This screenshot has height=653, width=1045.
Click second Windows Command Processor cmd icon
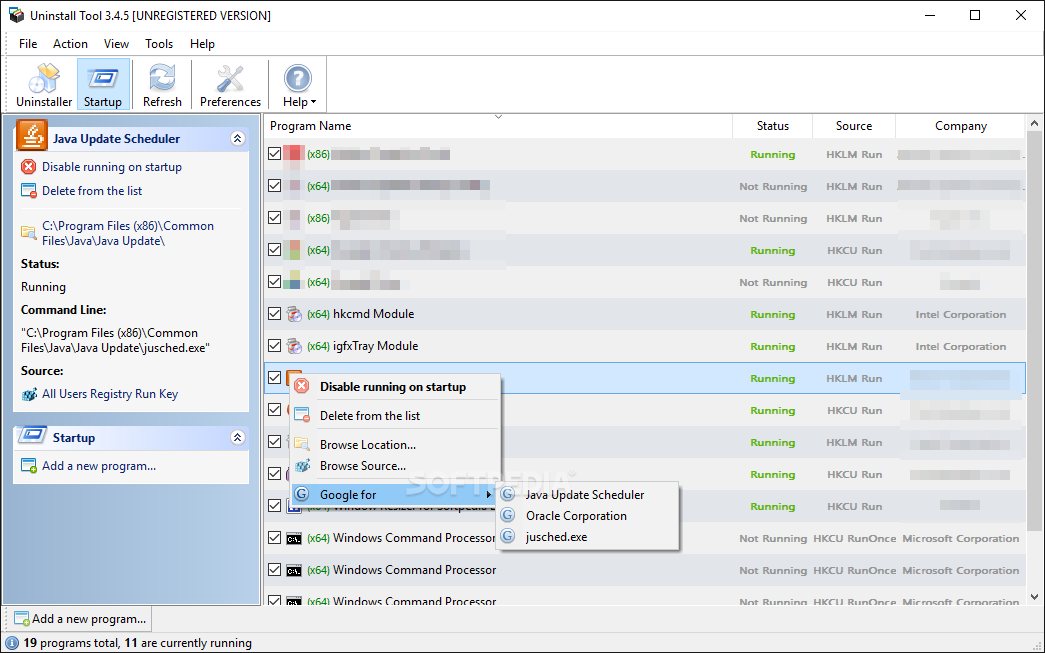294,570
